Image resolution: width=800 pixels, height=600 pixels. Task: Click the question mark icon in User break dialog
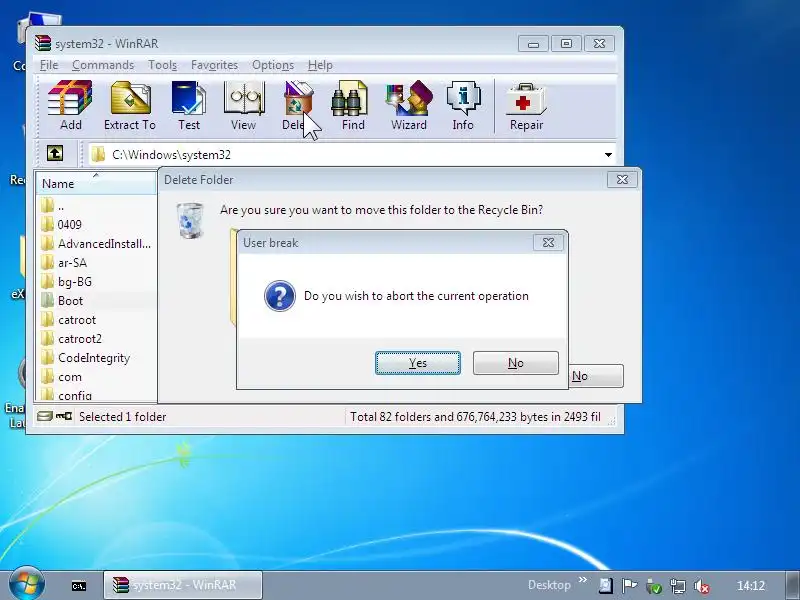(280, 296)
